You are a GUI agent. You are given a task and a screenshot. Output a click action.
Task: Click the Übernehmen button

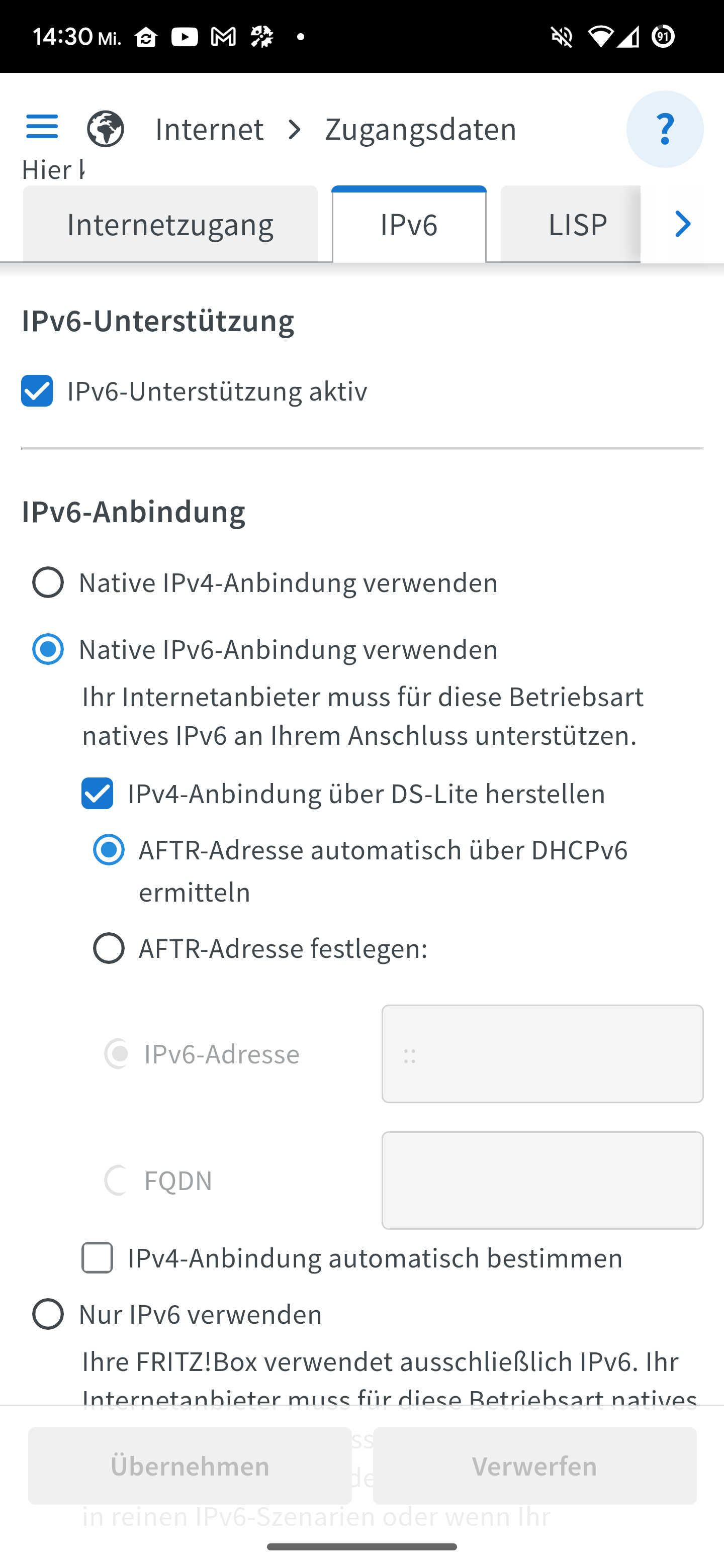tap(190, 1466)
